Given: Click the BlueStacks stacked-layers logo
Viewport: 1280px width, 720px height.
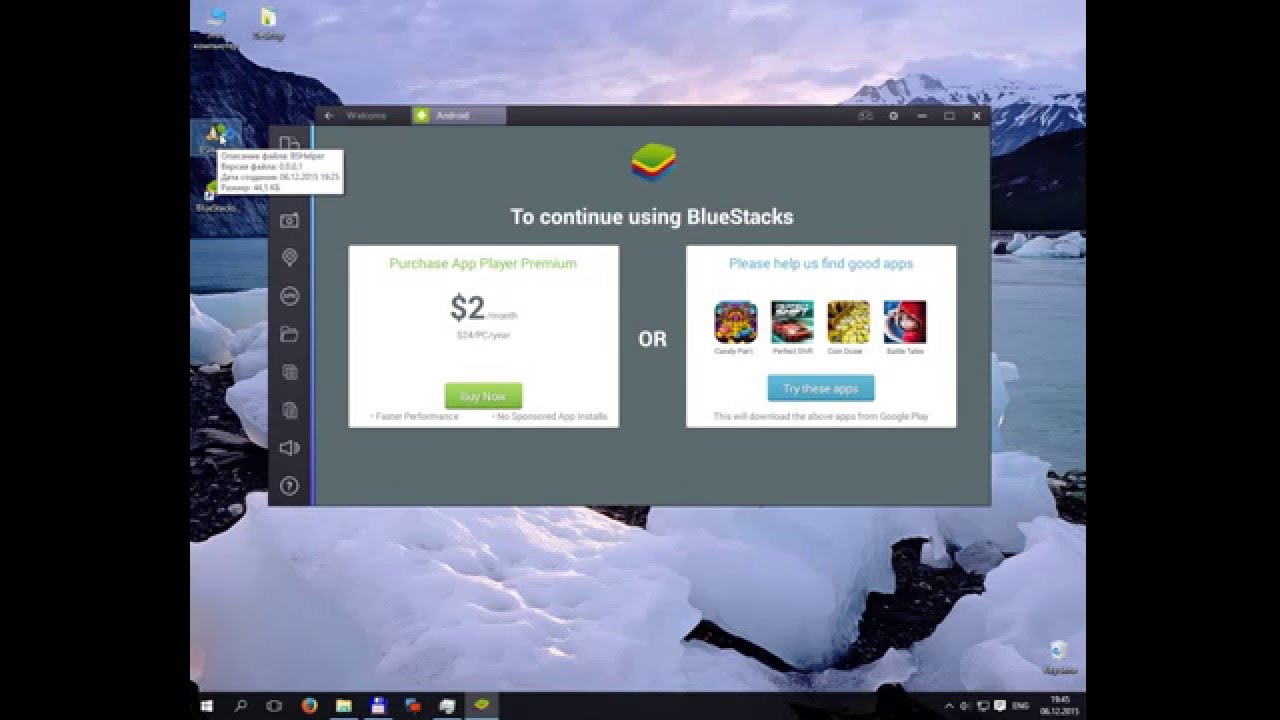Looking at the screenshot, I should pyautogui.click(x=653, y=162).
